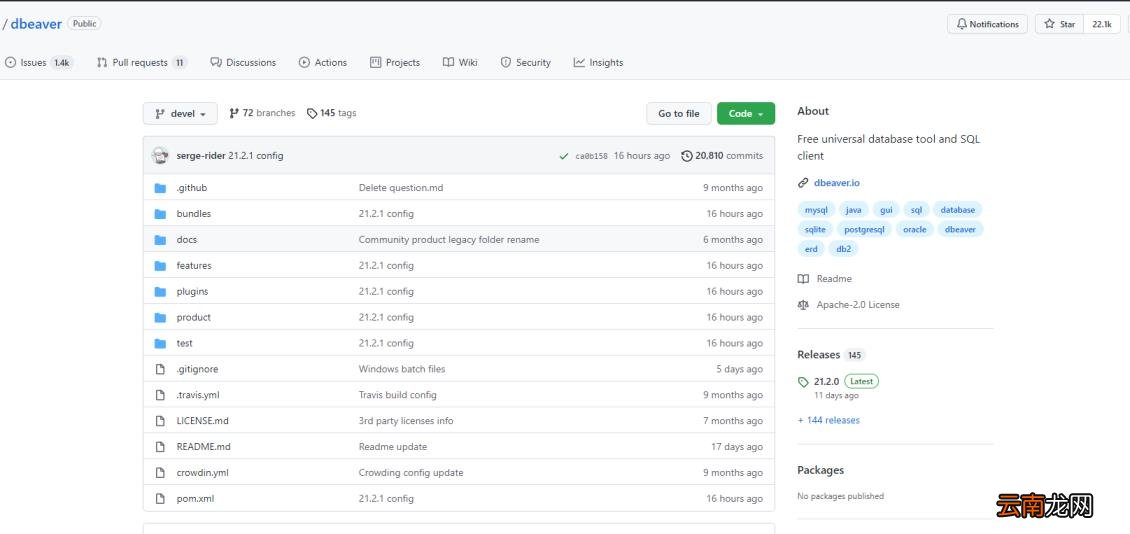Open the Wiki tab

tap(461, 63)
